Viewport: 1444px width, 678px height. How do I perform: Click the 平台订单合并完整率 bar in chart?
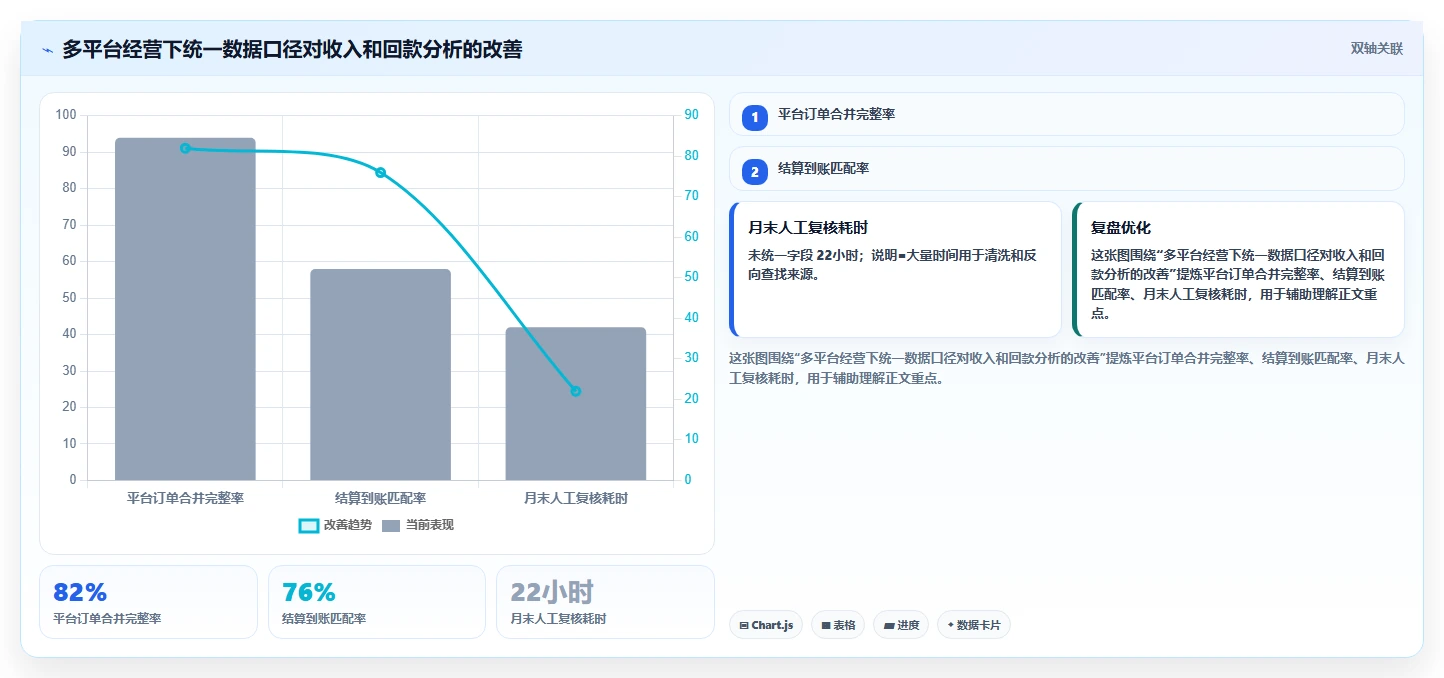coord(185,309)
